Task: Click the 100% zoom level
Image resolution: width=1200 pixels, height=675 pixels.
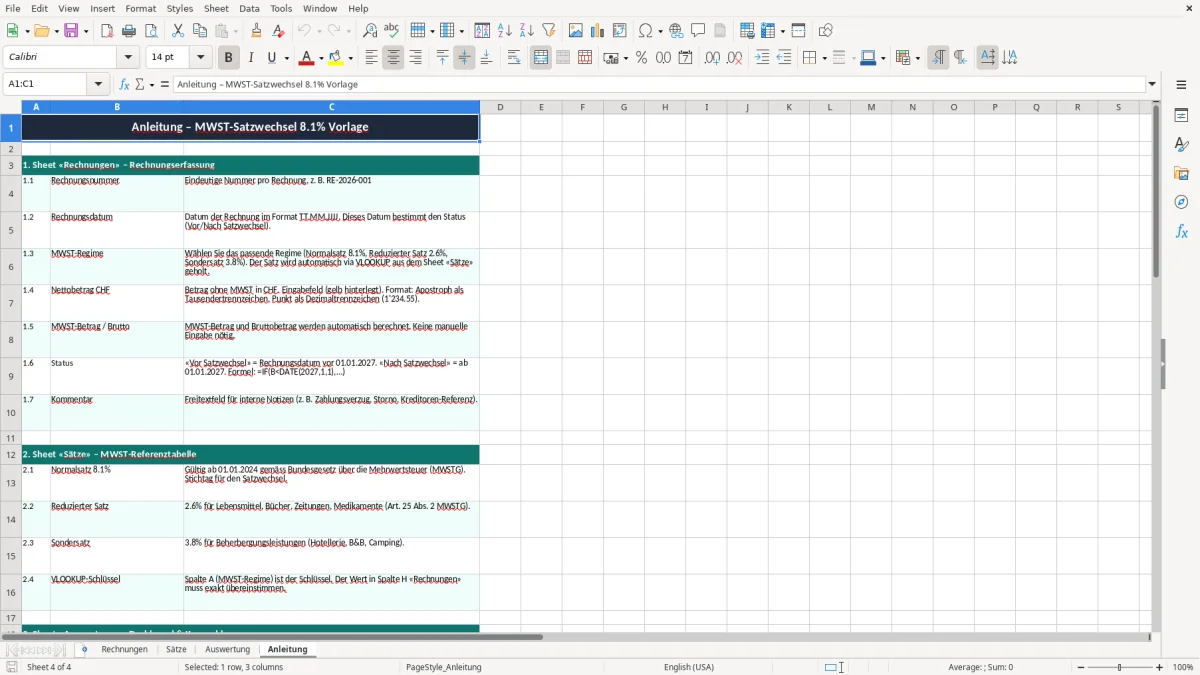Action: [x=1183, y=667]
